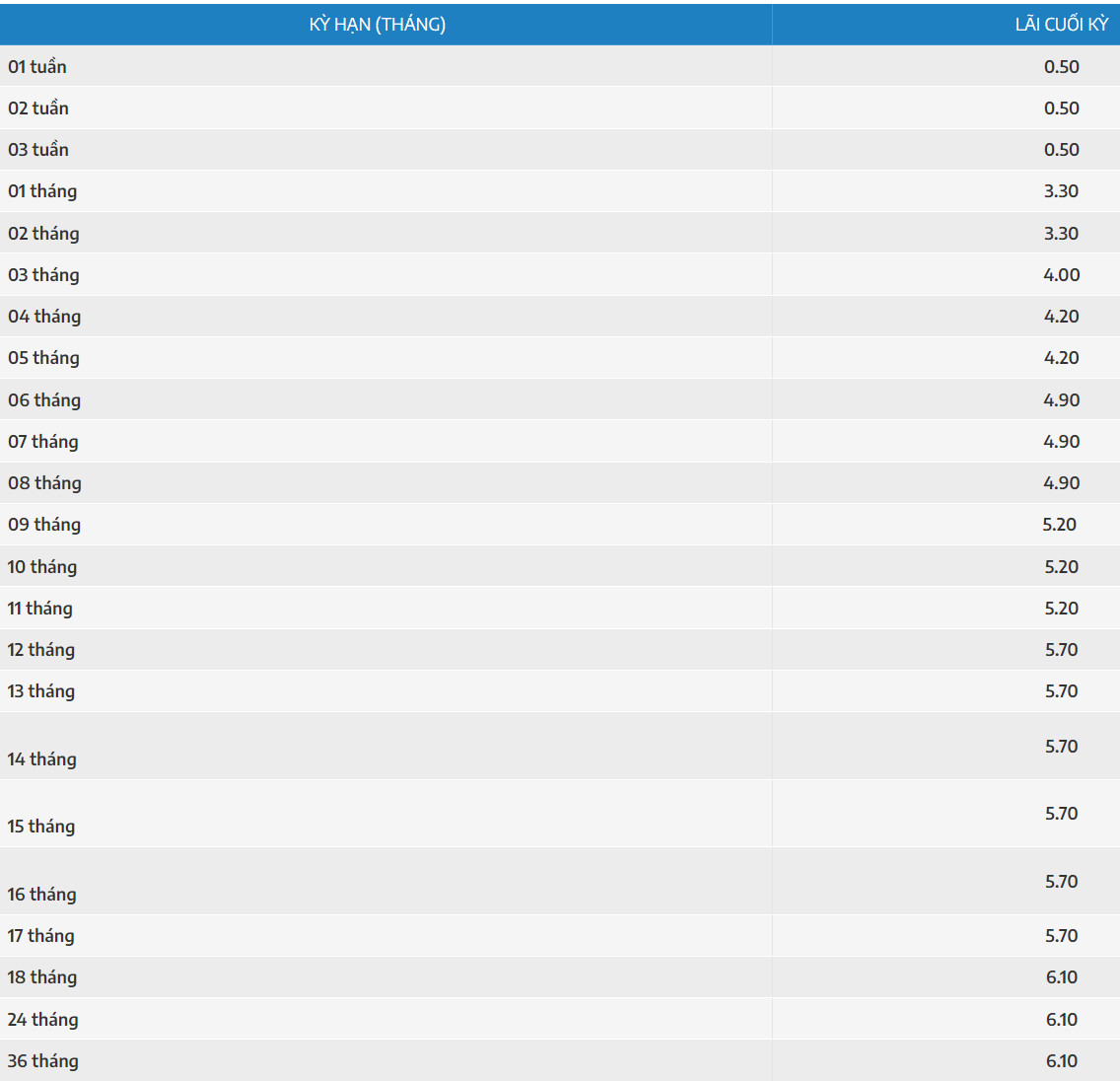Select the "09 tháng" term cell
The width and height of the screenshot is (1120, 1081).
pos(44,525)
